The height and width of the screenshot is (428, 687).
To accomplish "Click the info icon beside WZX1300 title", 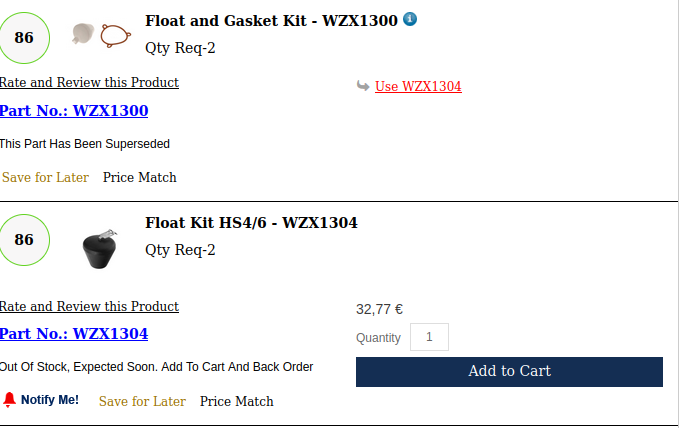I will pos(410,19).
